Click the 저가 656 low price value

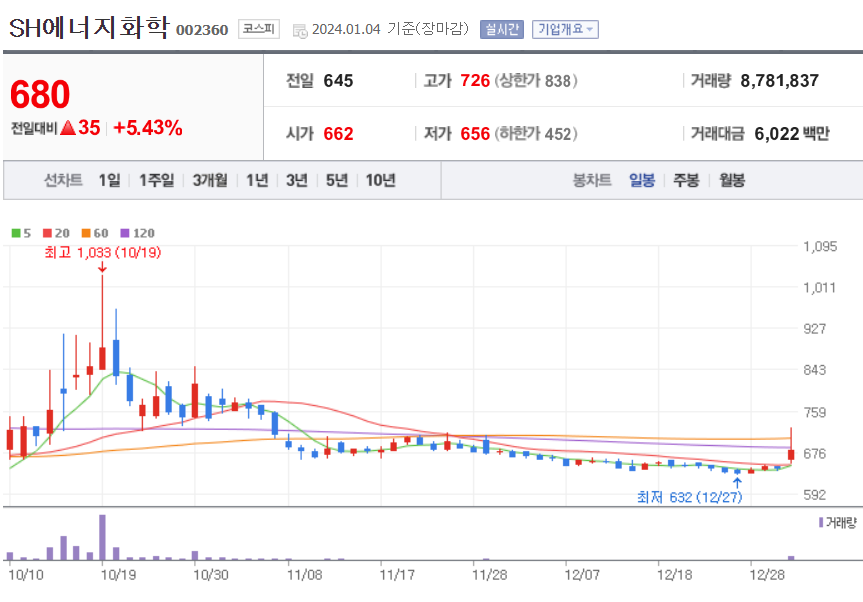[x=475, y=134]
